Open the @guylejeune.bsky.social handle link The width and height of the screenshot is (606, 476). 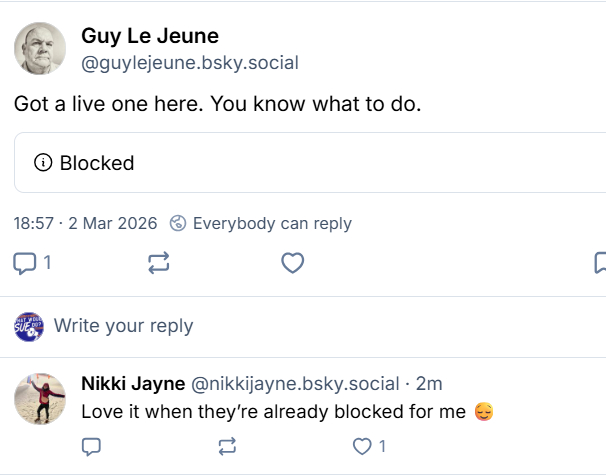point(190,63)
